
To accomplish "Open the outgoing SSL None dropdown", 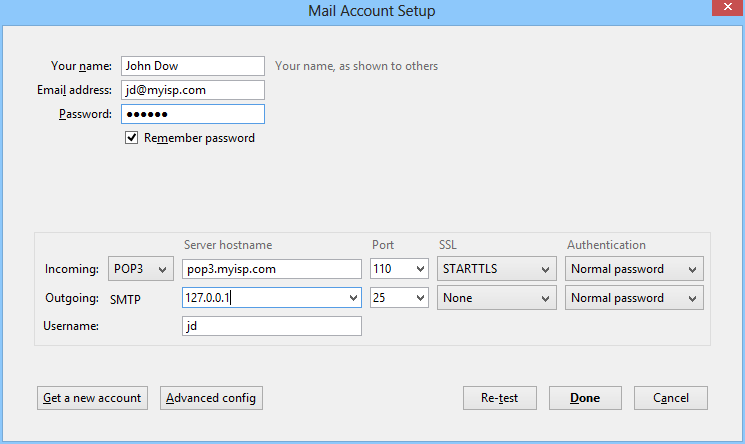I will click(x=496, y=298).
